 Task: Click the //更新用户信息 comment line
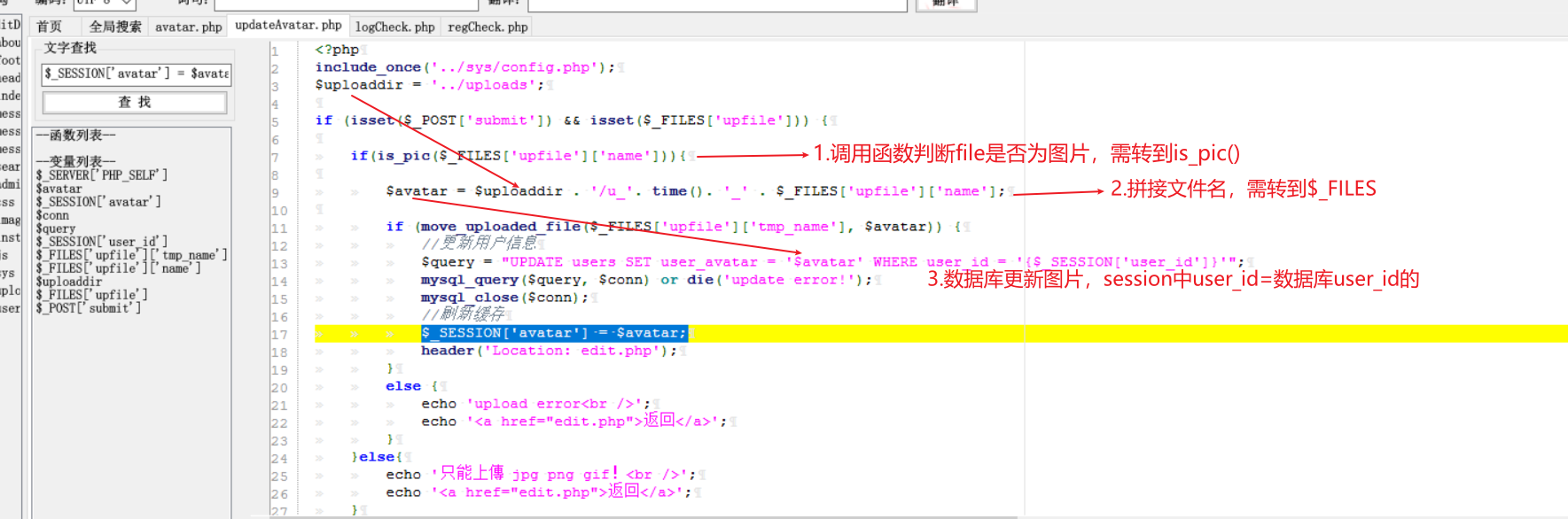pos(480,244)
